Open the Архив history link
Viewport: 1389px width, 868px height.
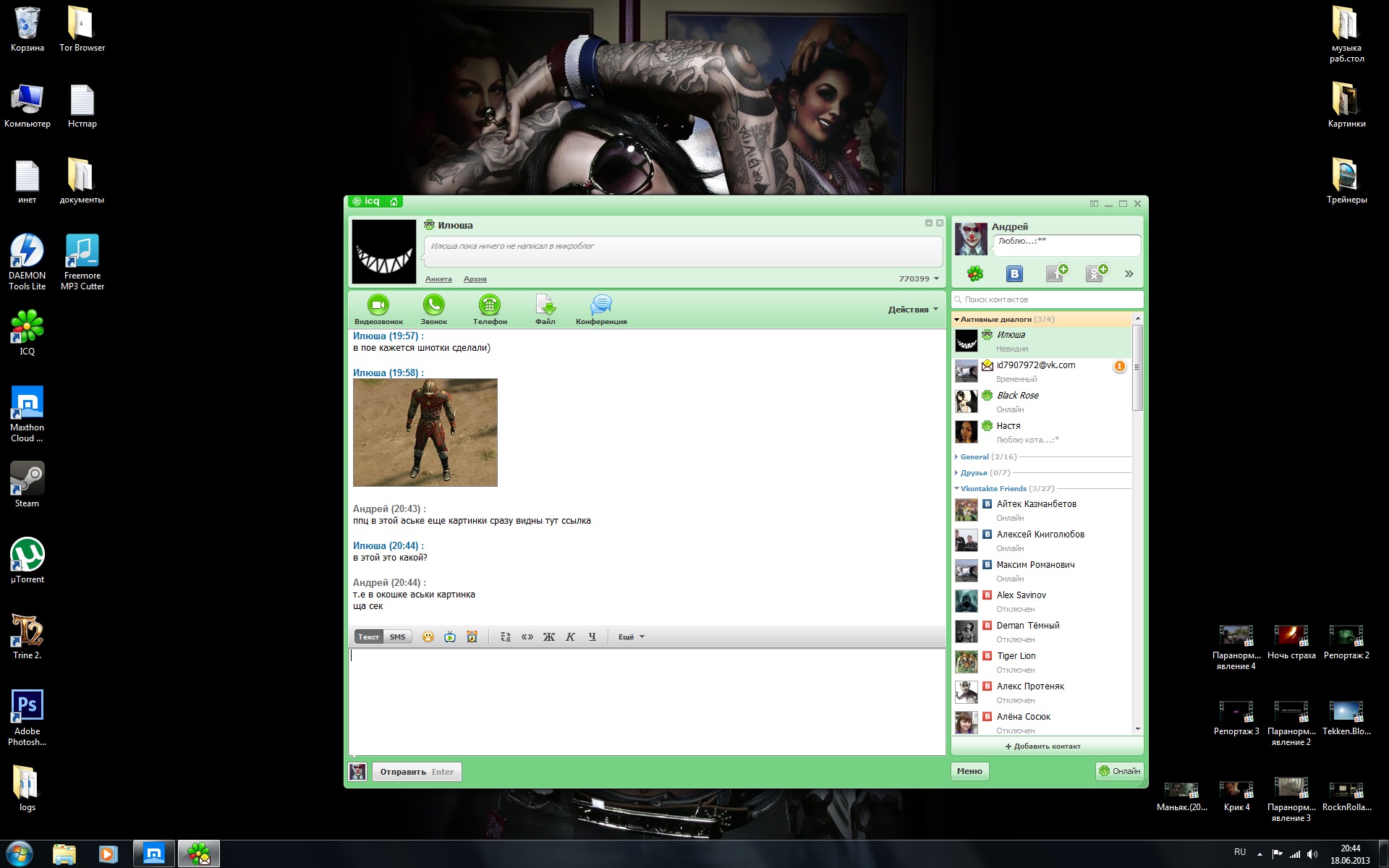[475, 279]
